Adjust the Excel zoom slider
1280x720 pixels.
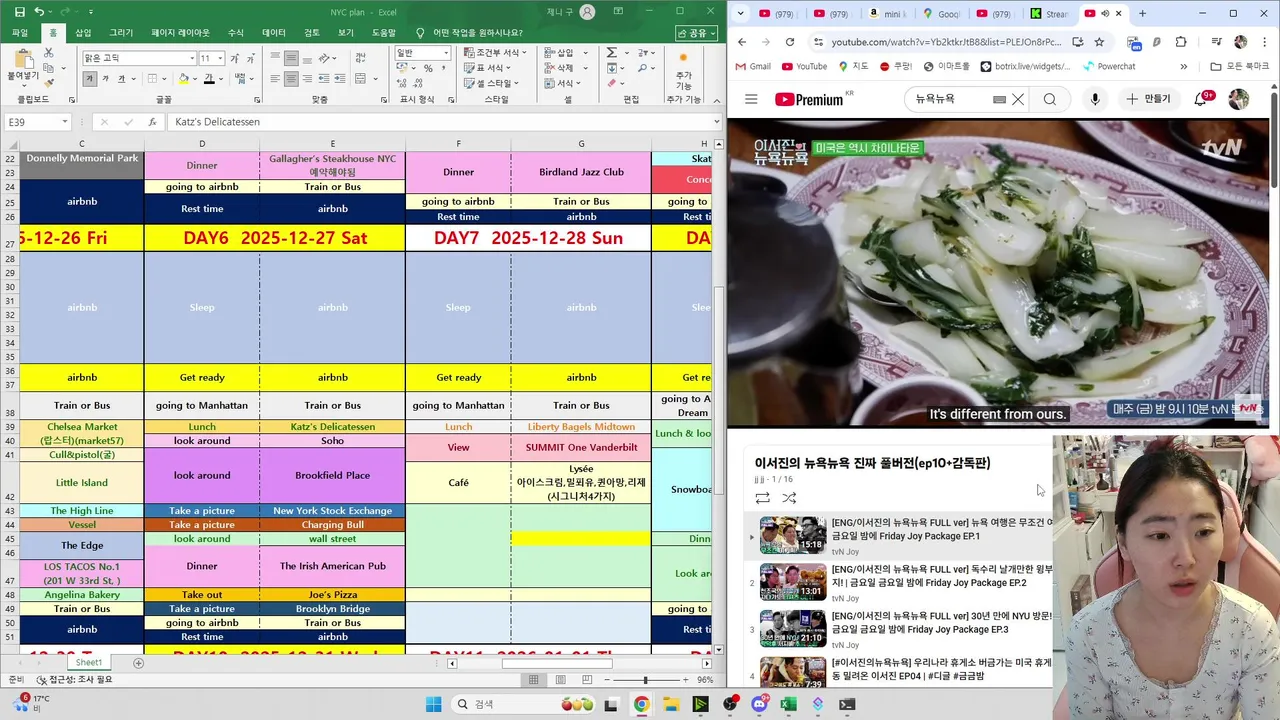[x=645, y=680]
